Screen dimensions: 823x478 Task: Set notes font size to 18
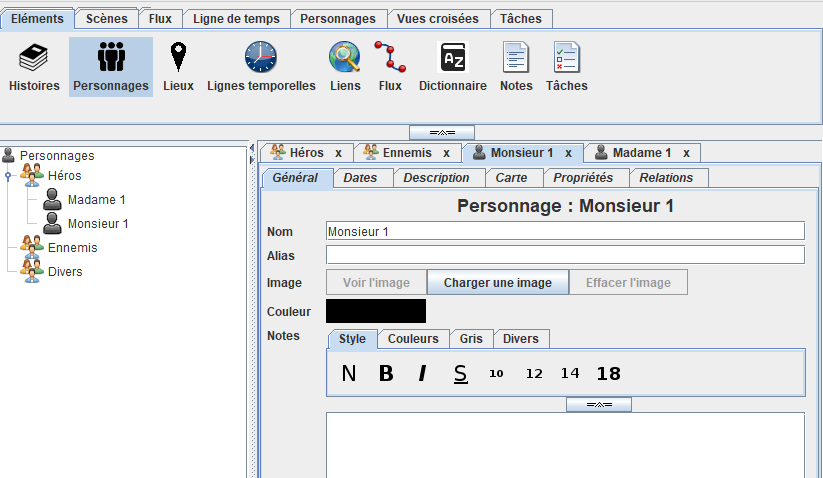pyautogui.click(x=609, y=374)
